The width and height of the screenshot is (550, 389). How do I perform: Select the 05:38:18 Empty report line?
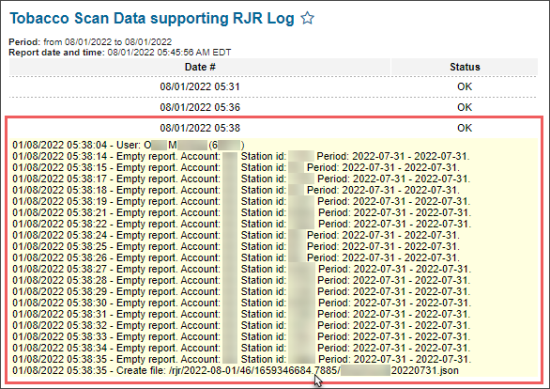click(236, 190)
